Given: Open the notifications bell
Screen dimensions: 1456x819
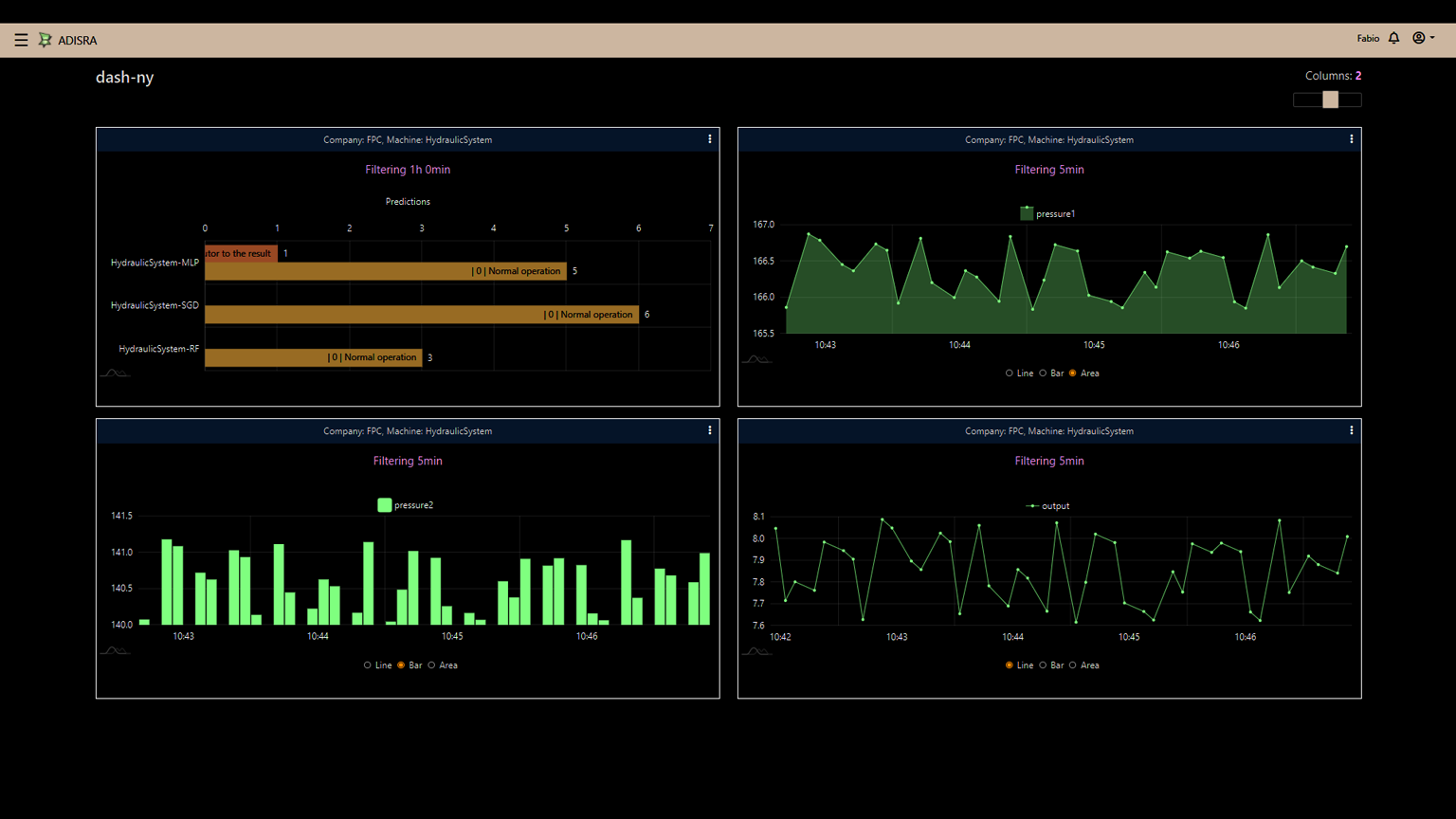Looking at the screenshot, I should click(x=1393, y=39).
